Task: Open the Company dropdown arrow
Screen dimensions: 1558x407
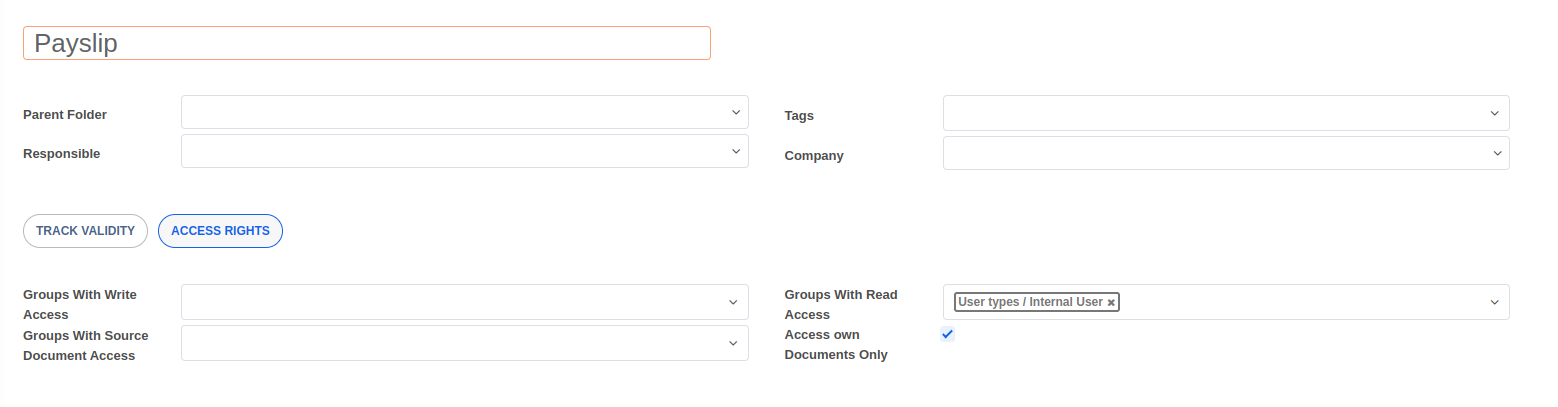Action: [x=1496, y=153]
